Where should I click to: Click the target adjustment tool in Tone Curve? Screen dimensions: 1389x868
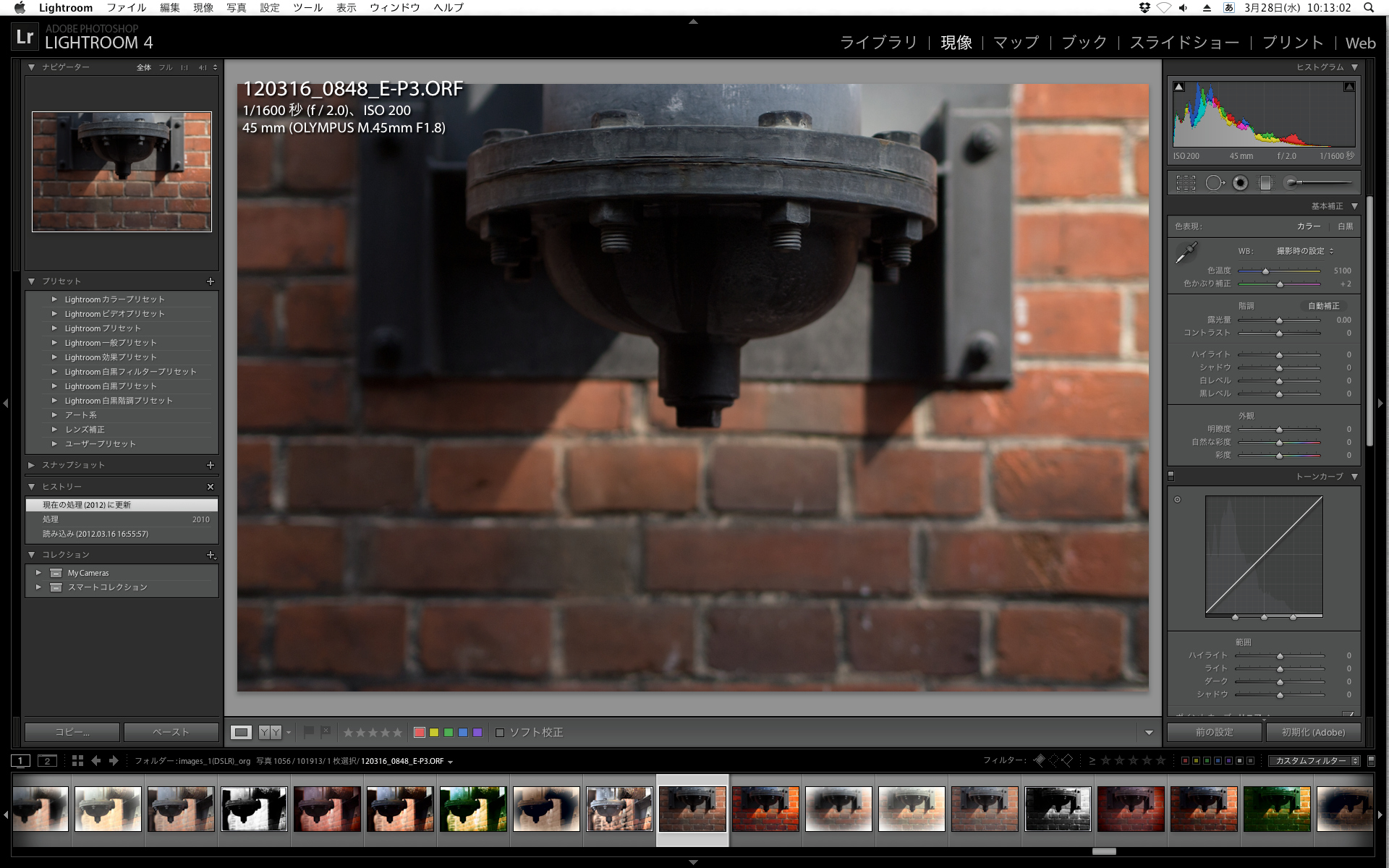1177,499
